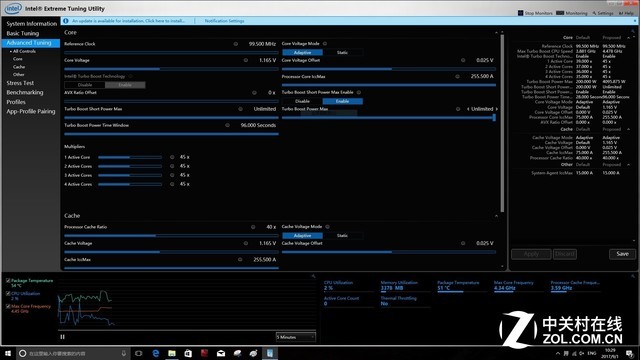Image resolution: width=640 pixels, height=360 pixels.
Task: Click Notification Settings link
Action: [224, 21]
